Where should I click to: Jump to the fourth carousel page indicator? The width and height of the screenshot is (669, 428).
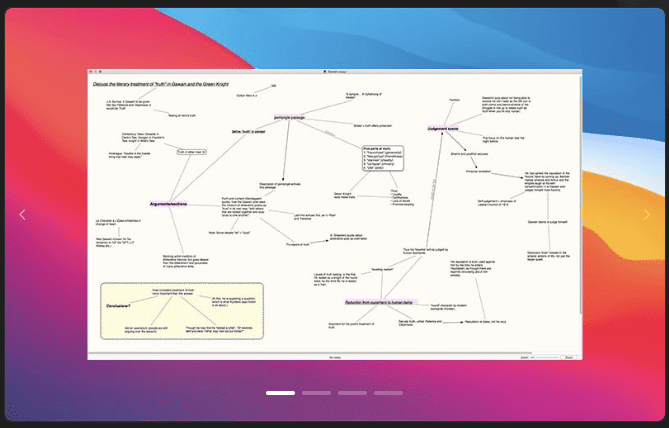388,393
